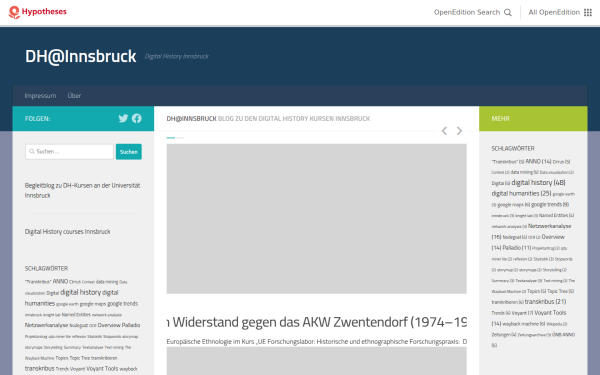This screenshot has width=600, height=375.
Task: Open the Hypotheses logo link
Action: (38, 12)
